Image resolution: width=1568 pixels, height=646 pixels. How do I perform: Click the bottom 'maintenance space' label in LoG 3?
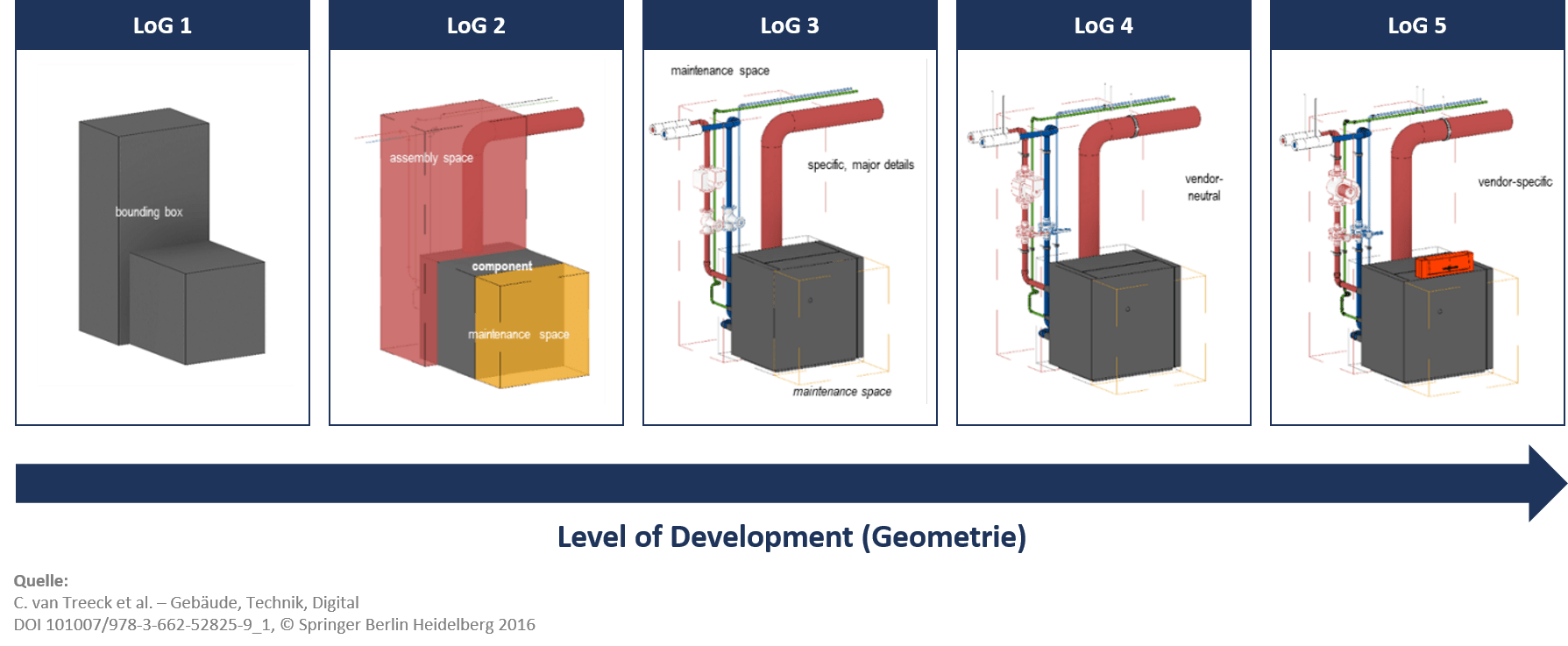pyautogui.click(x=841, y=392)
